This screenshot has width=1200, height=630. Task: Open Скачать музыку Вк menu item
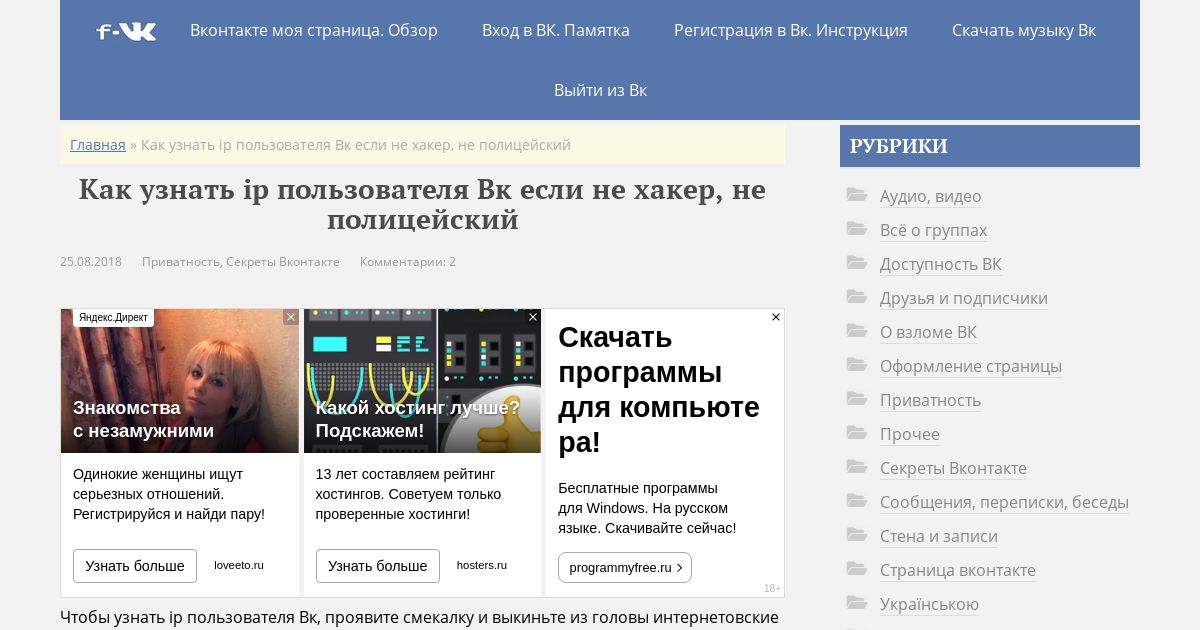(1024, 30)
